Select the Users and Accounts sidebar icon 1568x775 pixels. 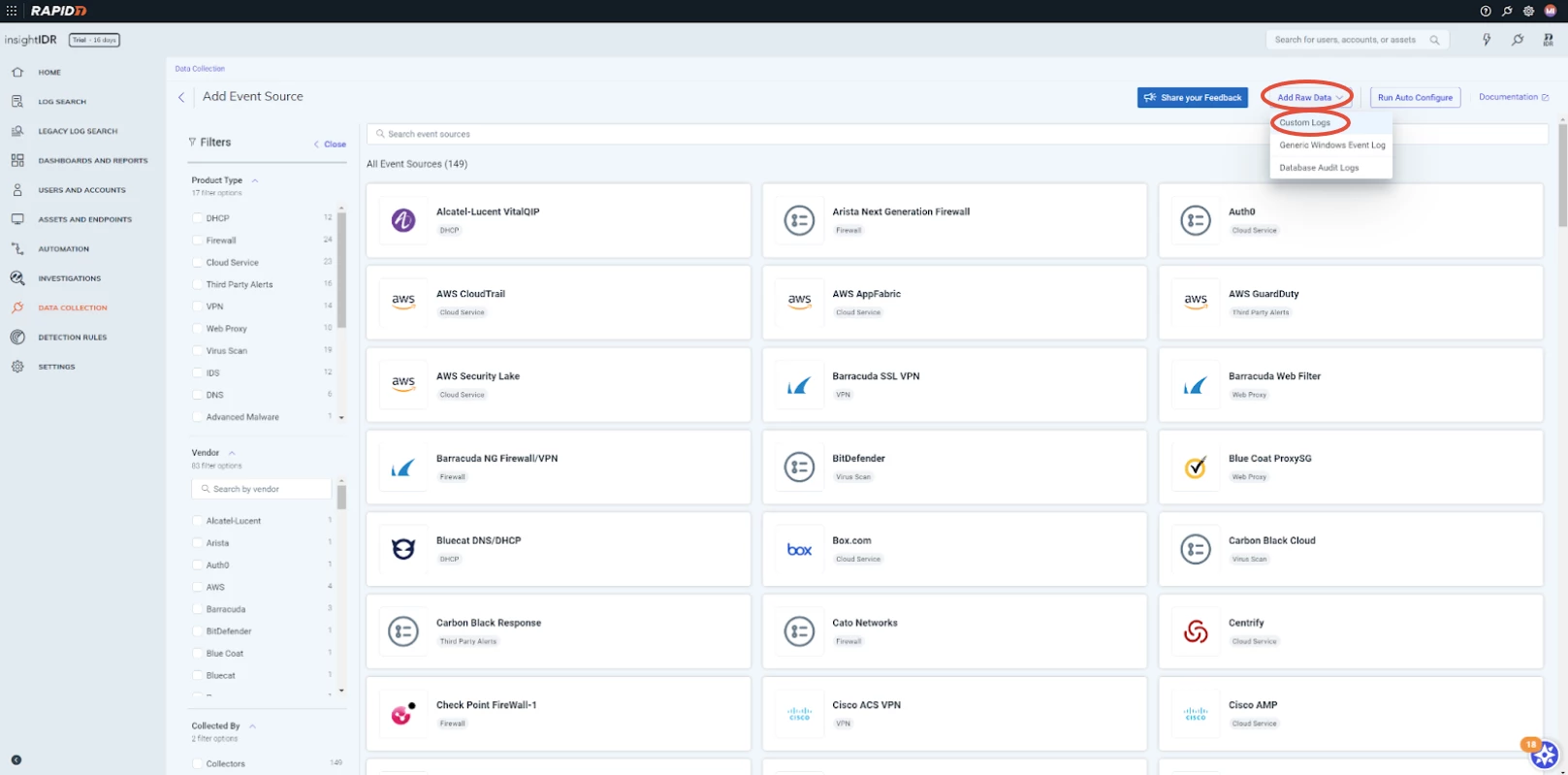(x=17, y=190)
